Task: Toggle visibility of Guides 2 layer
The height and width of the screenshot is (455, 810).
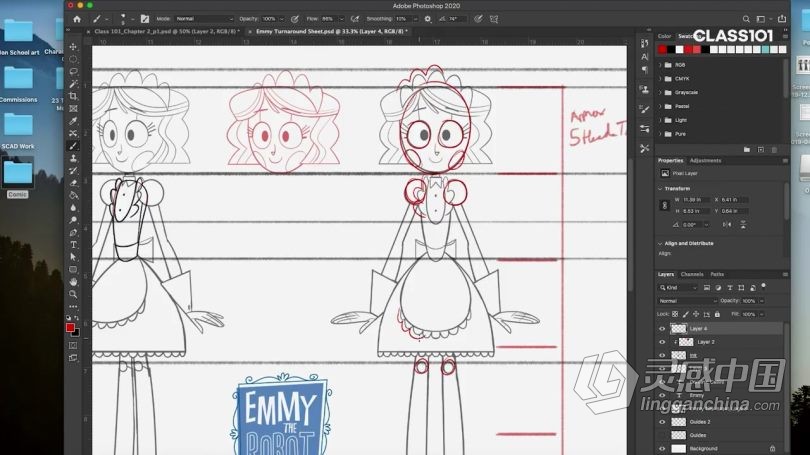Action: 662,422
